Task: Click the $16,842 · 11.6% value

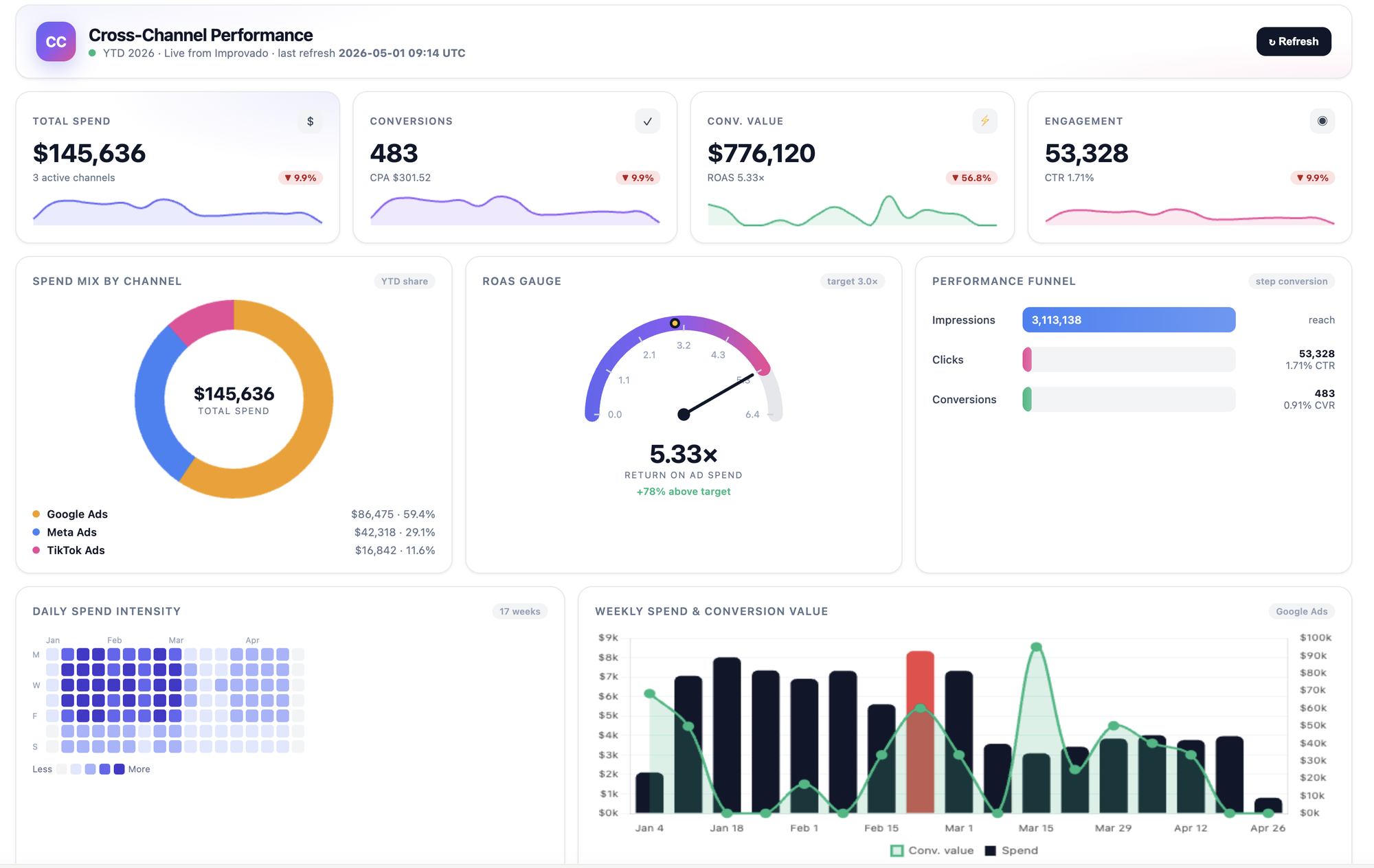Action: (395, 550)
